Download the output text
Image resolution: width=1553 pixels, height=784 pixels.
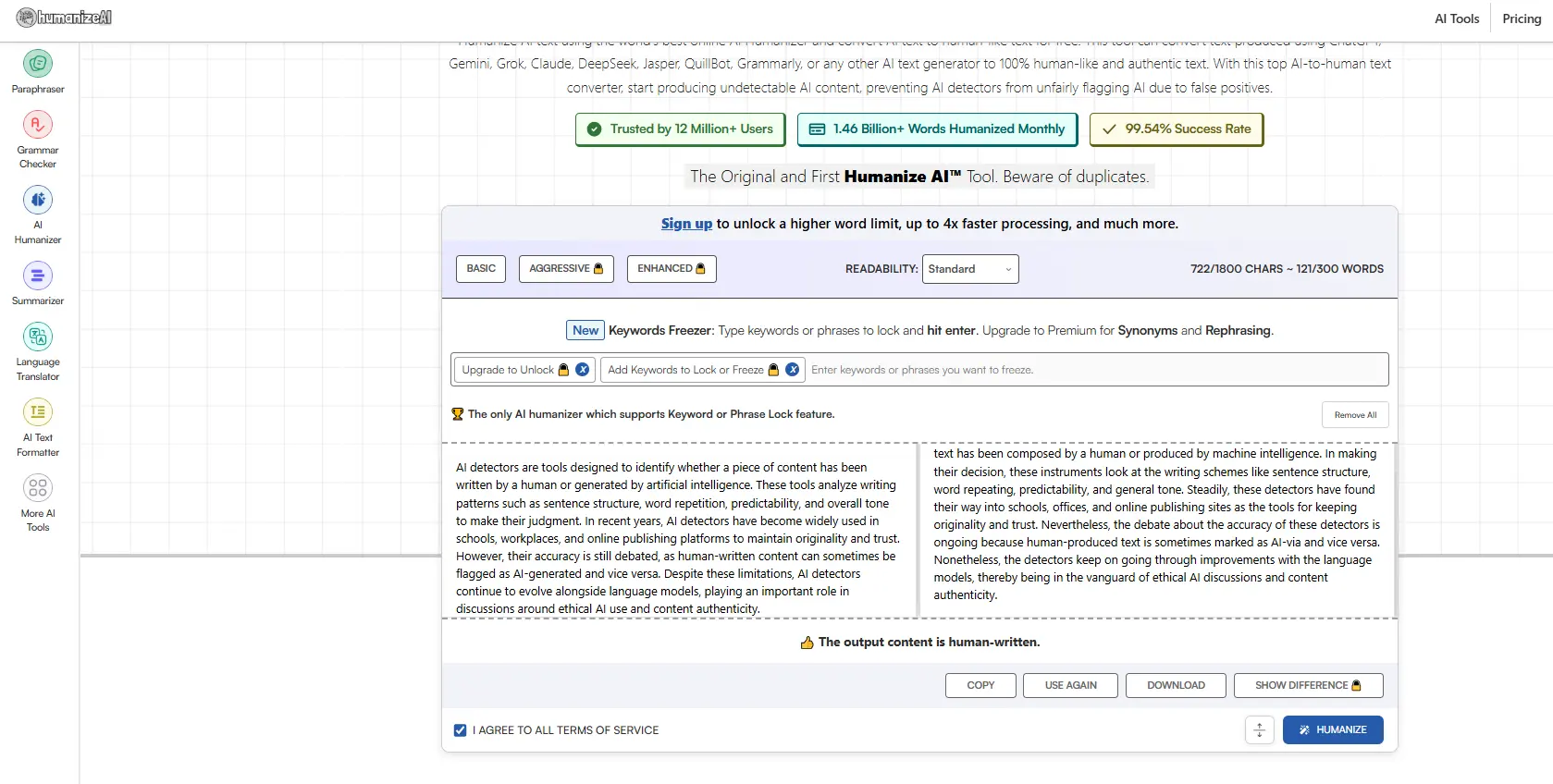point(1176,686)
